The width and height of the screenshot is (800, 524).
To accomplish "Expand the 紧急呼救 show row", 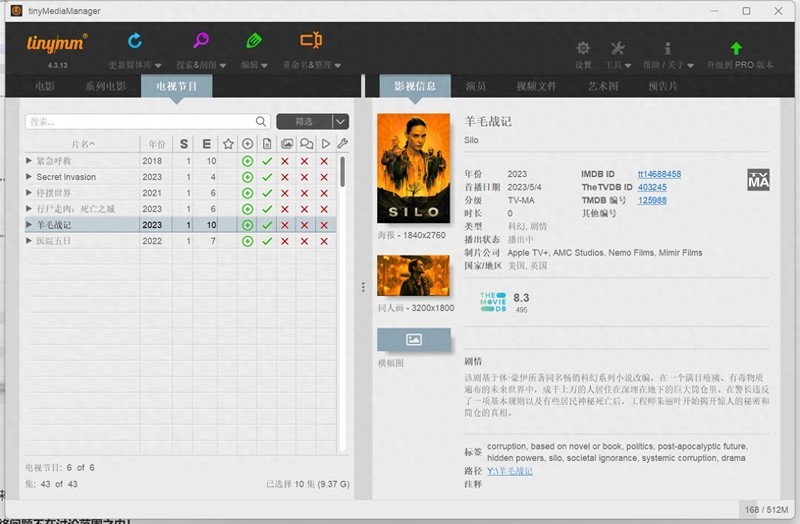I will (29, 161).
